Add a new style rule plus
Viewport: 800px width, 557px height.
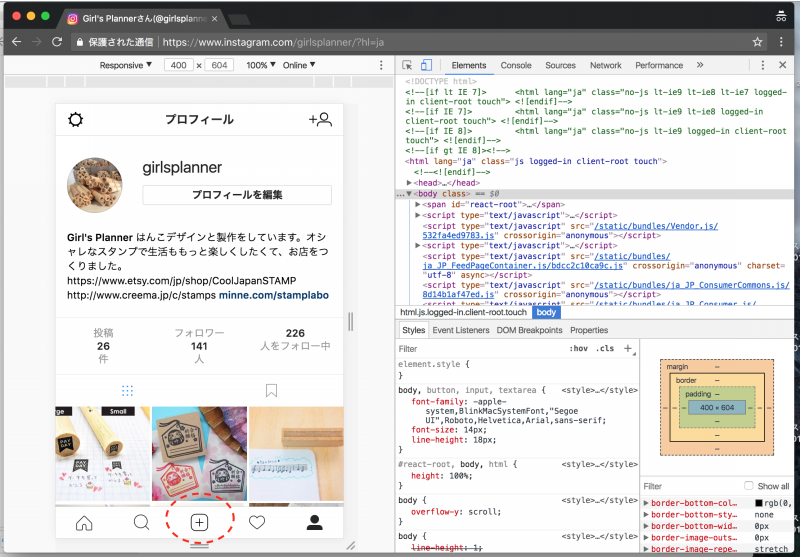(628, 348)
